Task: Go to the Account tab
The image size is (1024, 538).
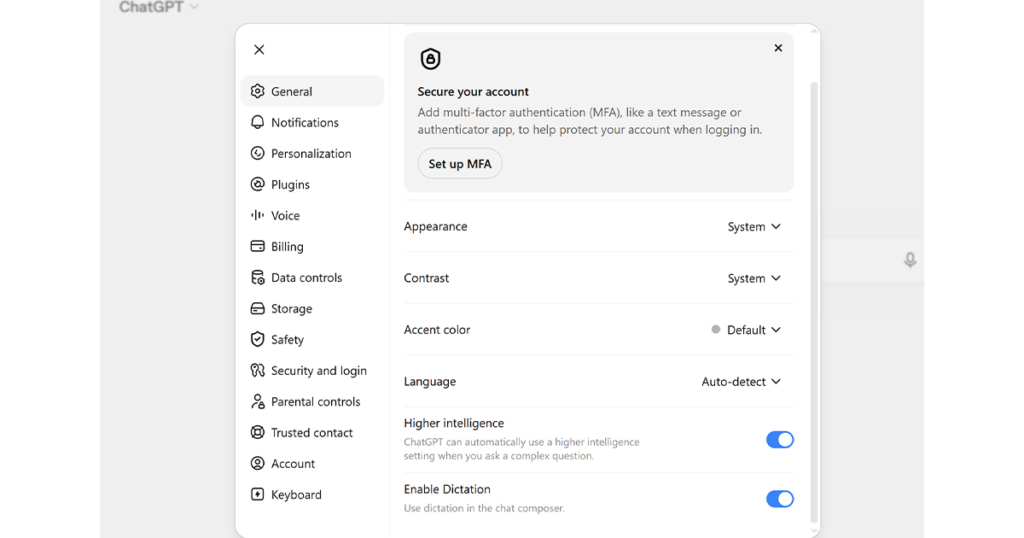Action: point(312,463)
